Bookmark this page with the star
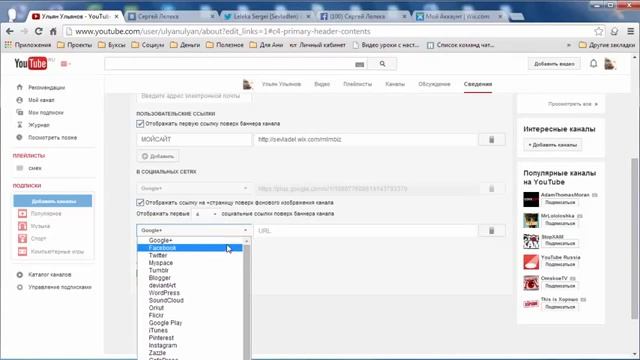640x360 pixels. [598, 31]
